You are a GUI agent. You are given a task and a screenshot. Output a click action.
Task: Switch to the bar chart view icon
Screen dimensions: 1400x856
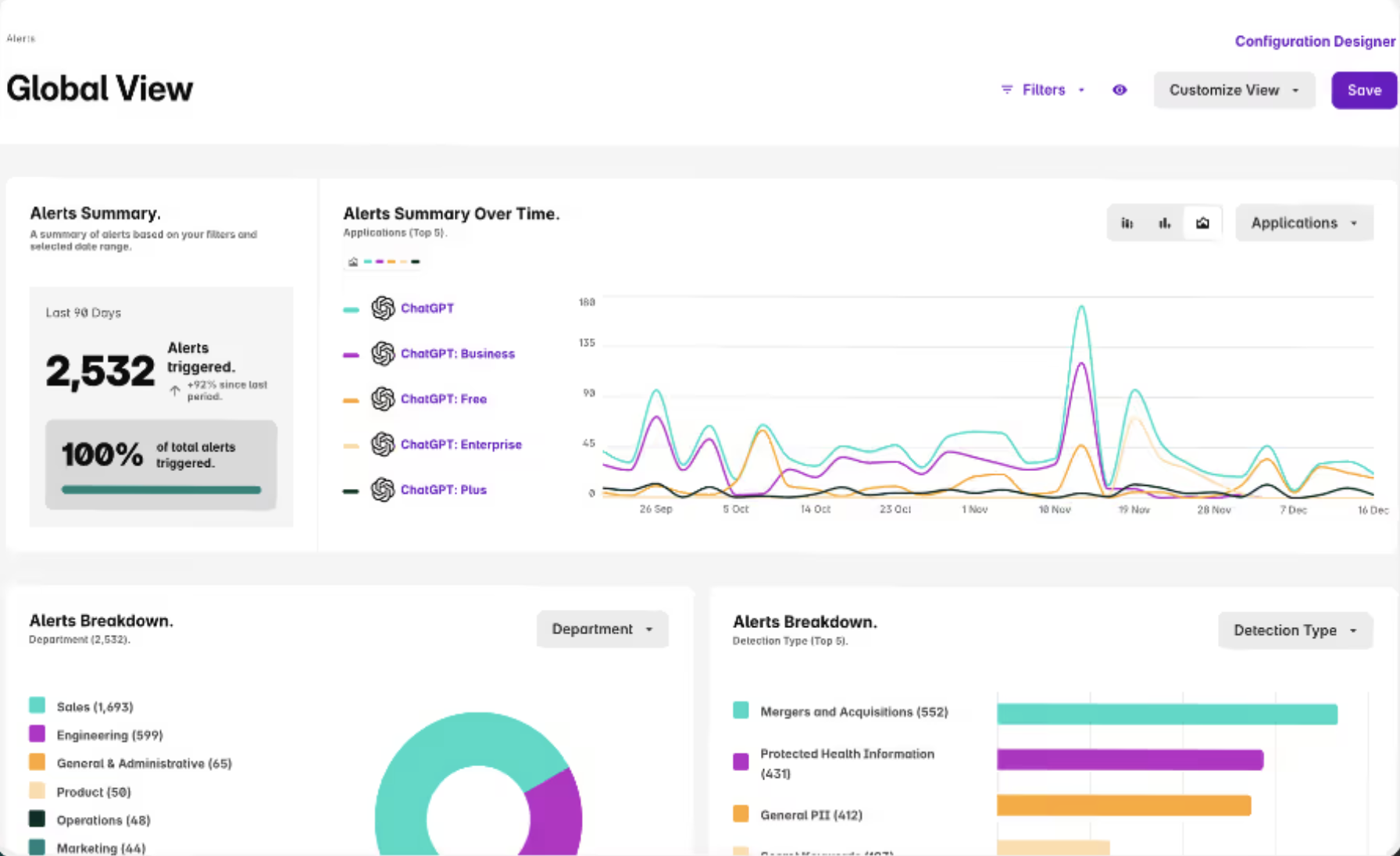pos(1164,223)
